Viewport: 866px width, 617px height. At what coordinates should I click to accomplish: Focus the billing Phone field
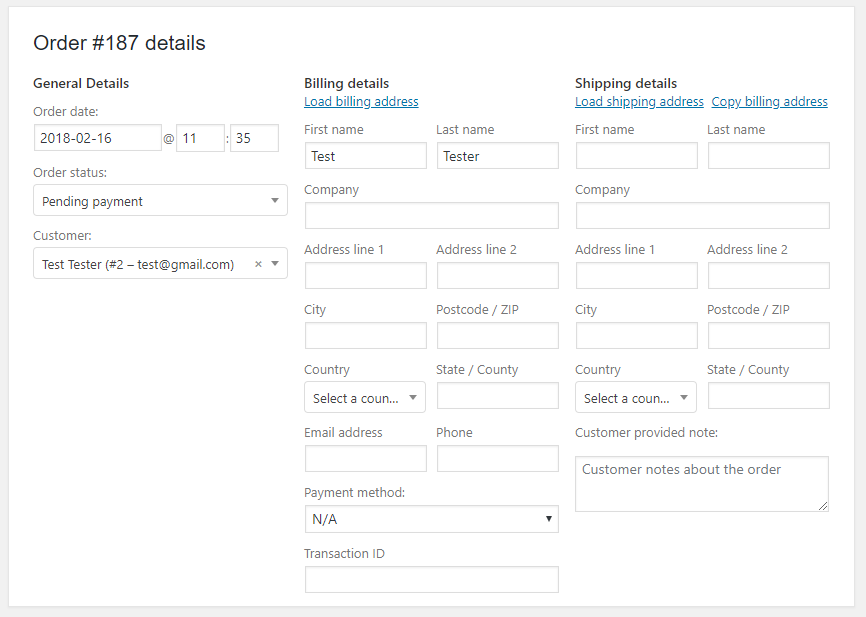pos(497,459)
